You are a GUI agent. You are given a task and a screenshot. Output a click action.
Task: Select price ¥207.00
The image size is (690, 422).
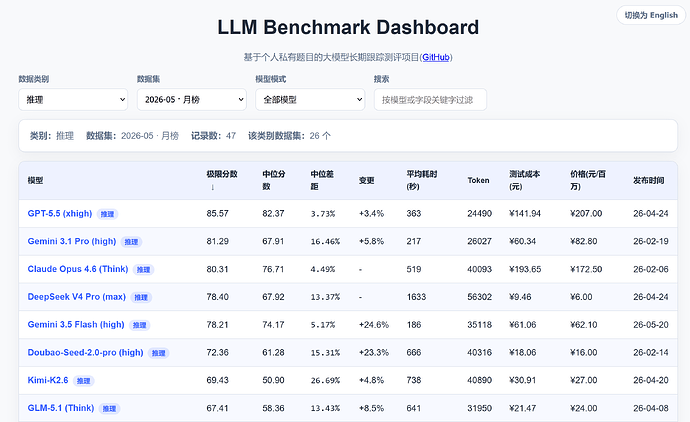[x=586, y=213]
